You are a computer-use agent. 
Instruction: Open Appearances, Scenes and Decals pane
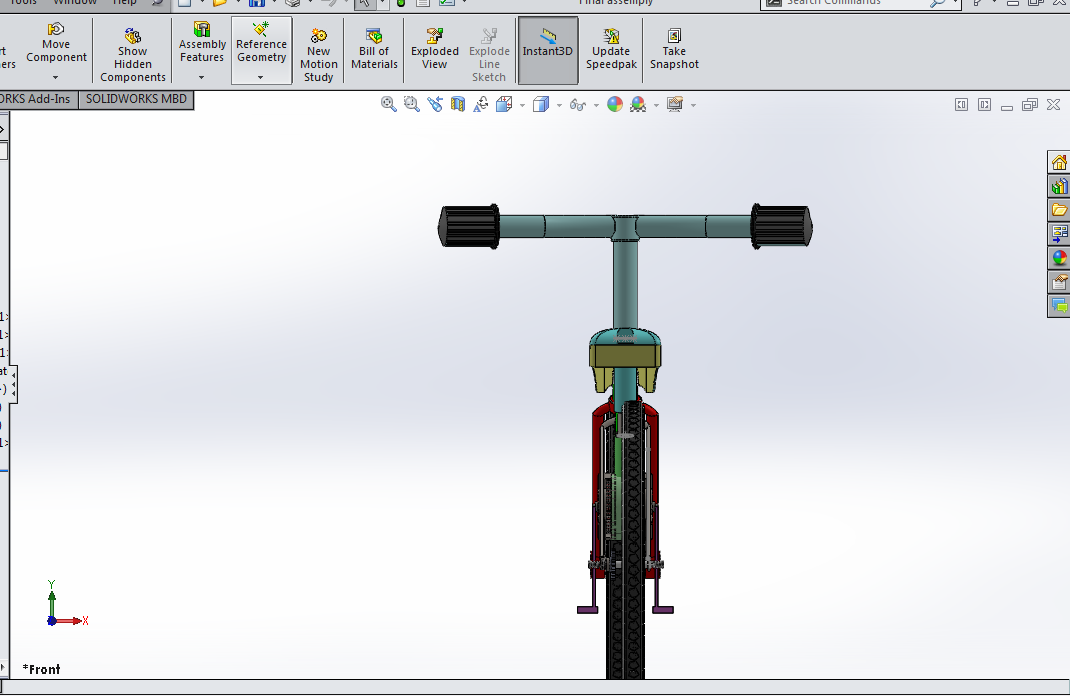(x=1058, y=258)
